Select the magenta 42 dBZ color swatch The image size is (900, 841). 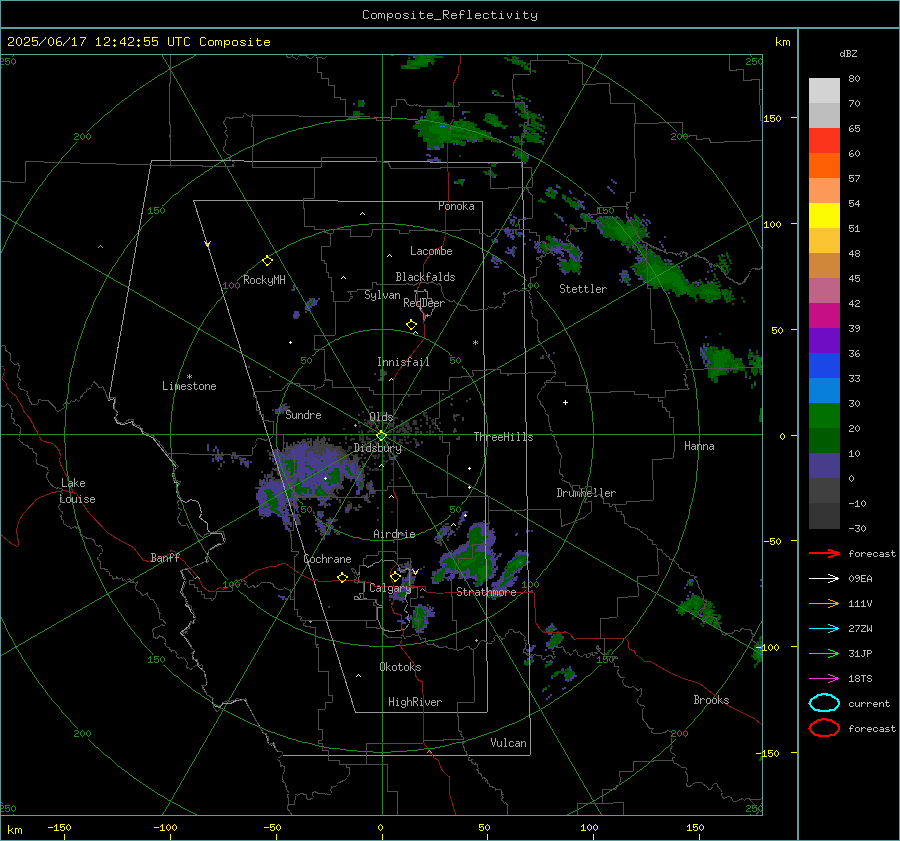[x=824, y=316]
